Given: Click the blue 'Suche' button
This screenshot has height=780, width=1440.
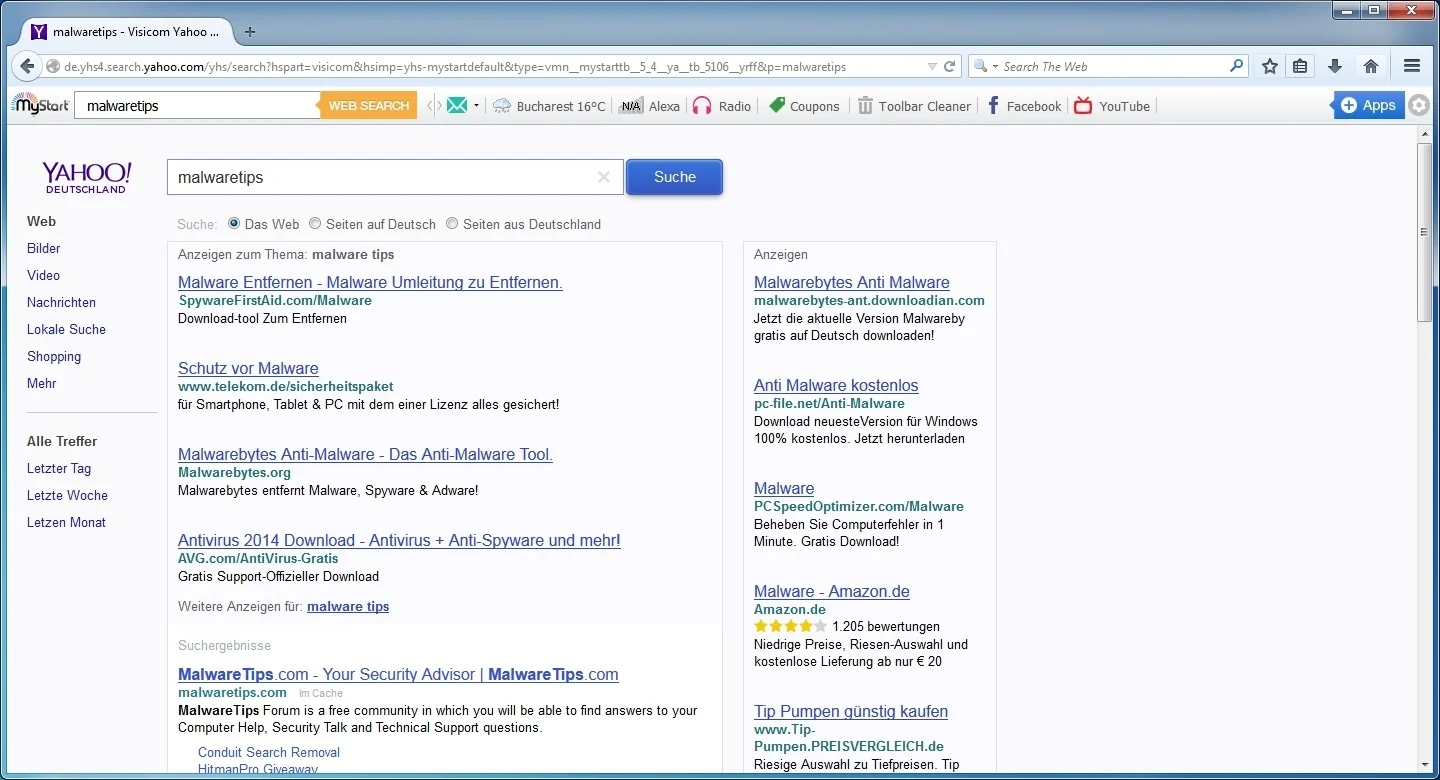Looking at the screenshot, I should click(x=674, y=177).
